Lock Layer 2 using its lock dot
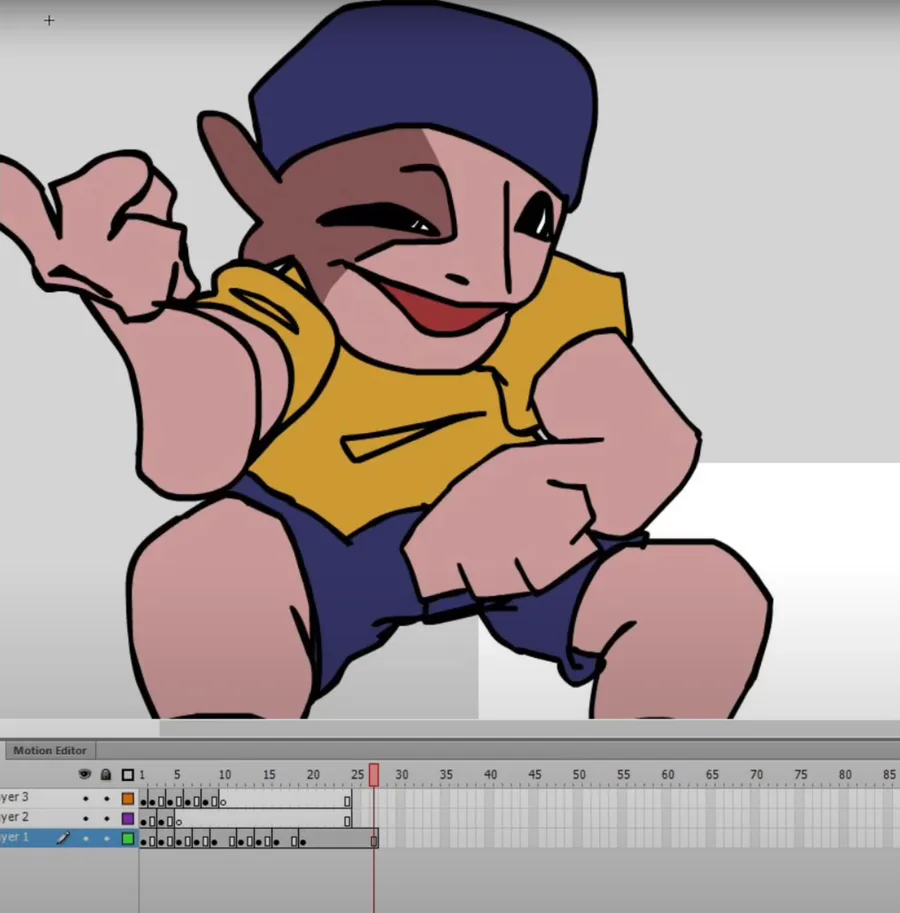This screenshot has width=900, height=913. [107, 819]
